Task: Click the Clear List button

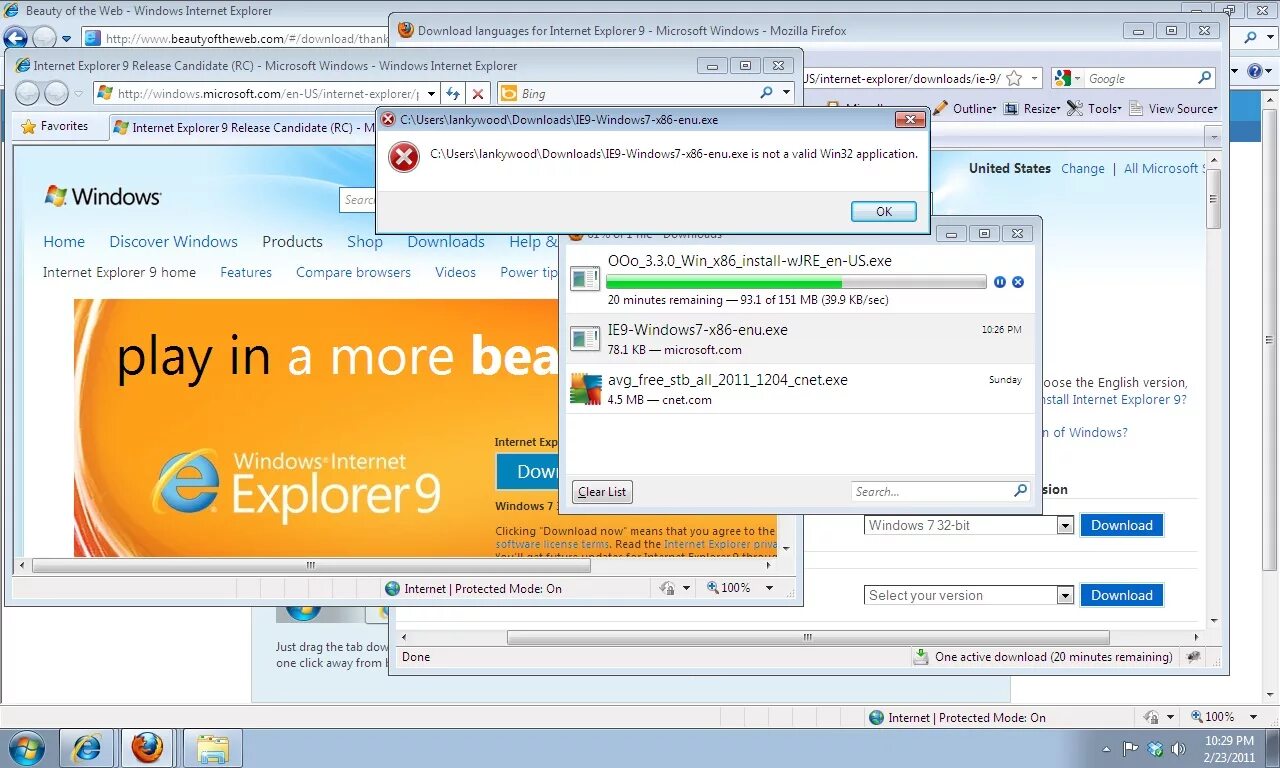Action: point(602,492)
